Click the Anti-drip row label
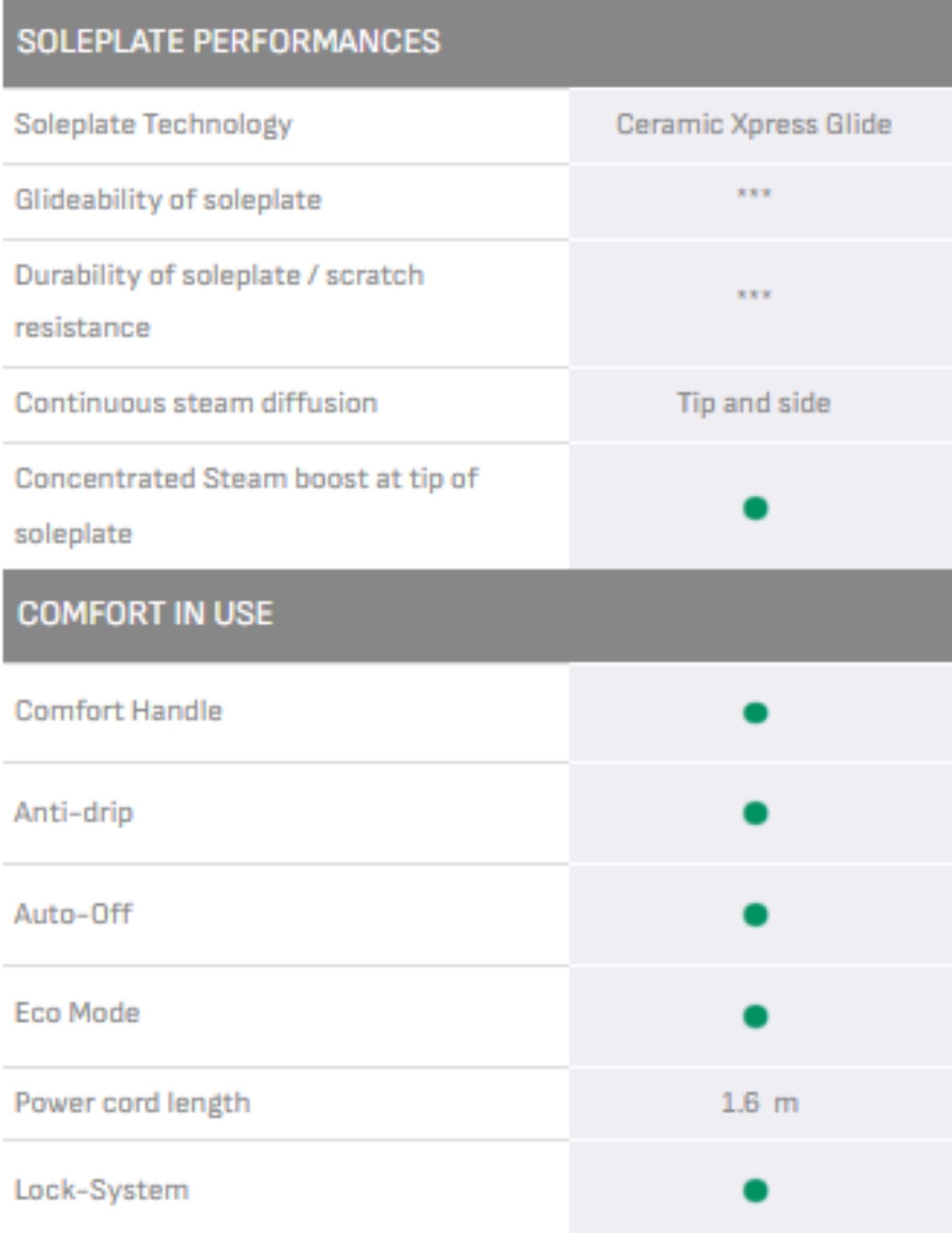Image resolution: width=952 pixels, height=1233 pixels. tap(74, 813)
